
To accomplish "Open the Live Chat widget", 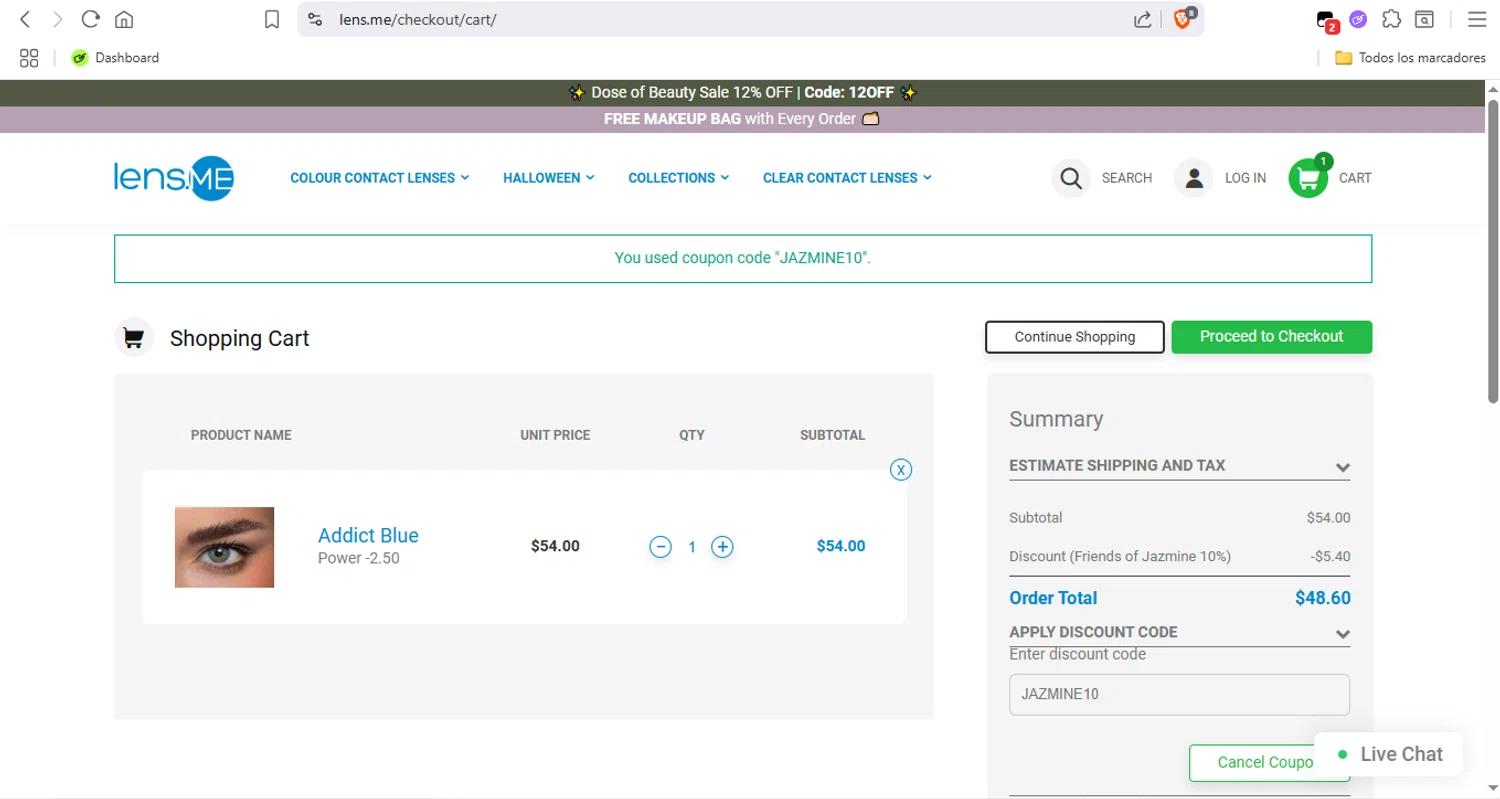I will [x=1390, y=754].
